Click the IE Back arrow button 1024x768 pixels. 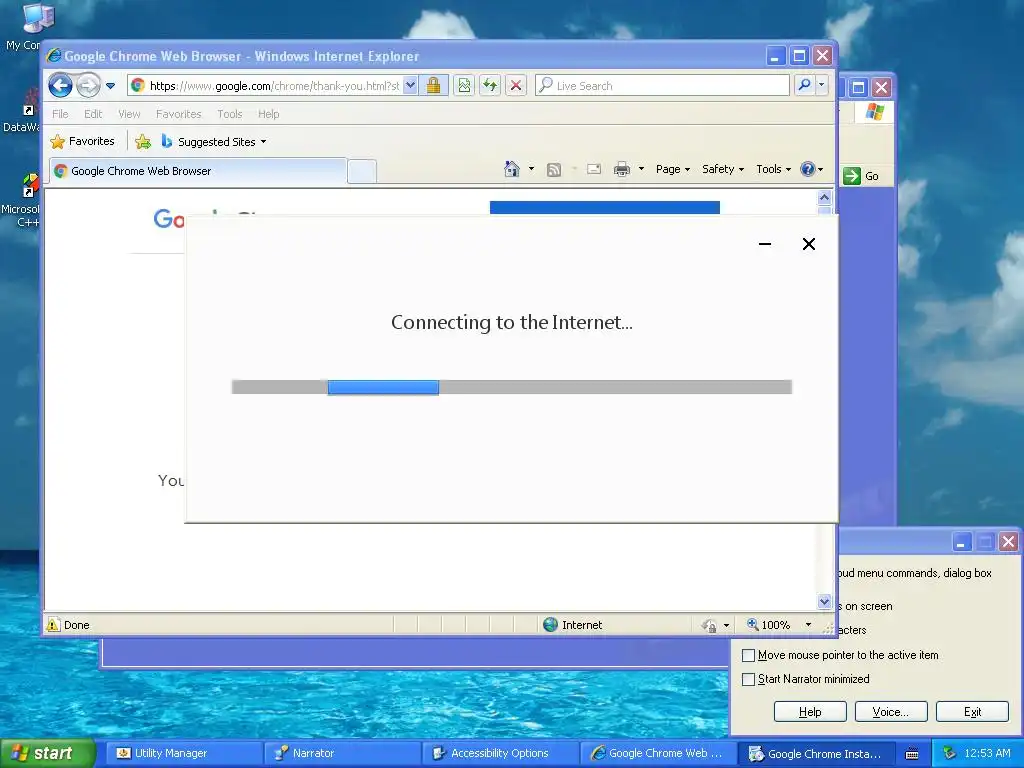click(60, 85)
